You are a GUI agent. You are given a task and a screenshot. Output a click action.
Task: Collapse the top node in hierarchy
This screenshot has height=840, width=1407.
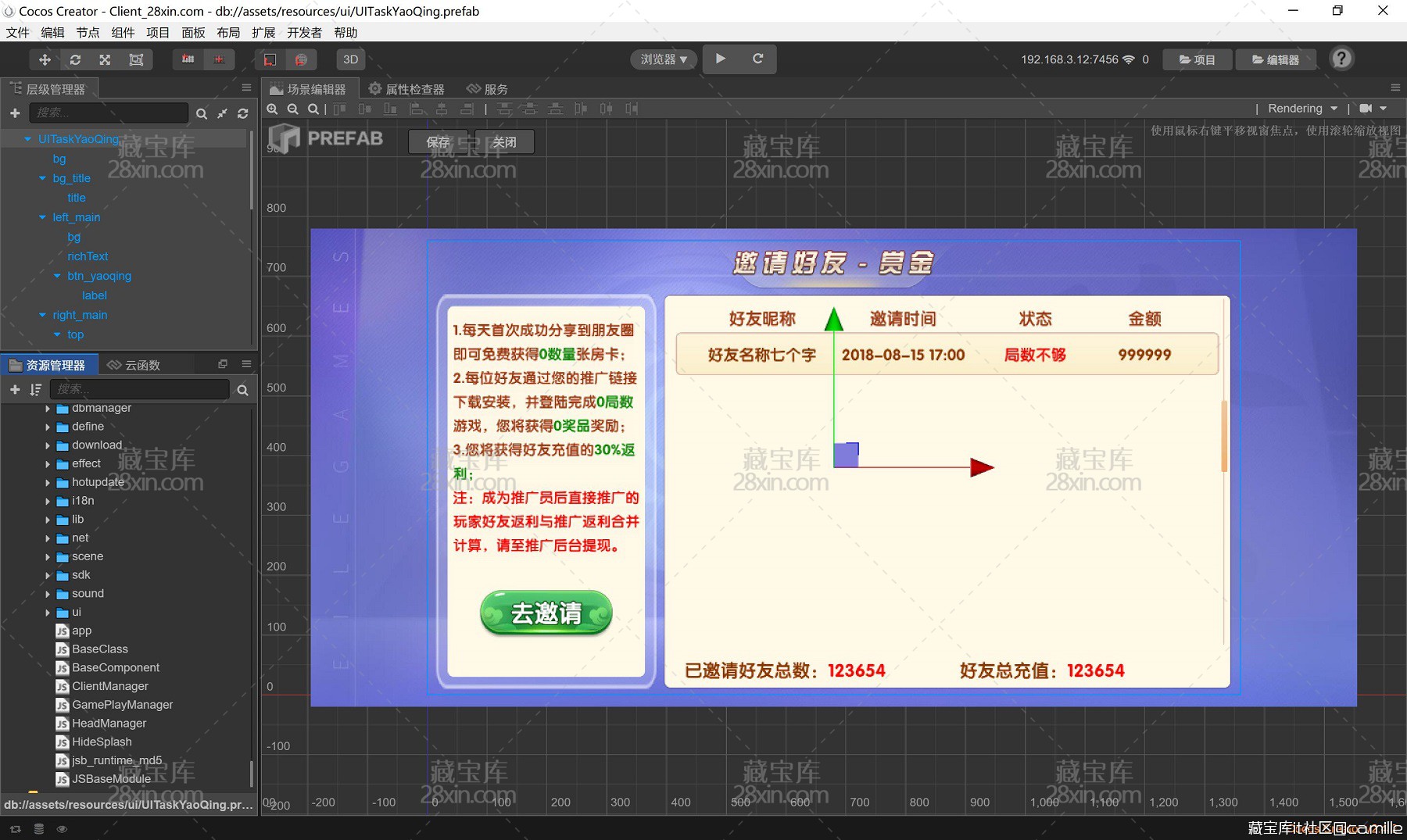pyautogui.click(x=57, y=334)
